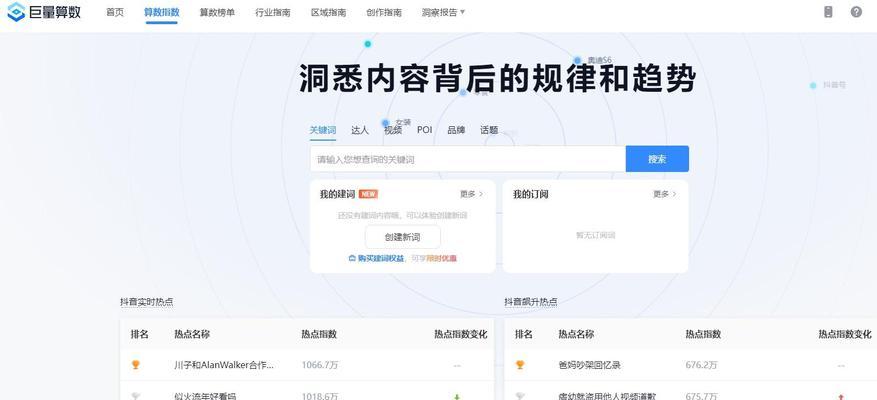Click the 创建新词 button

click(x=403, y=237)
